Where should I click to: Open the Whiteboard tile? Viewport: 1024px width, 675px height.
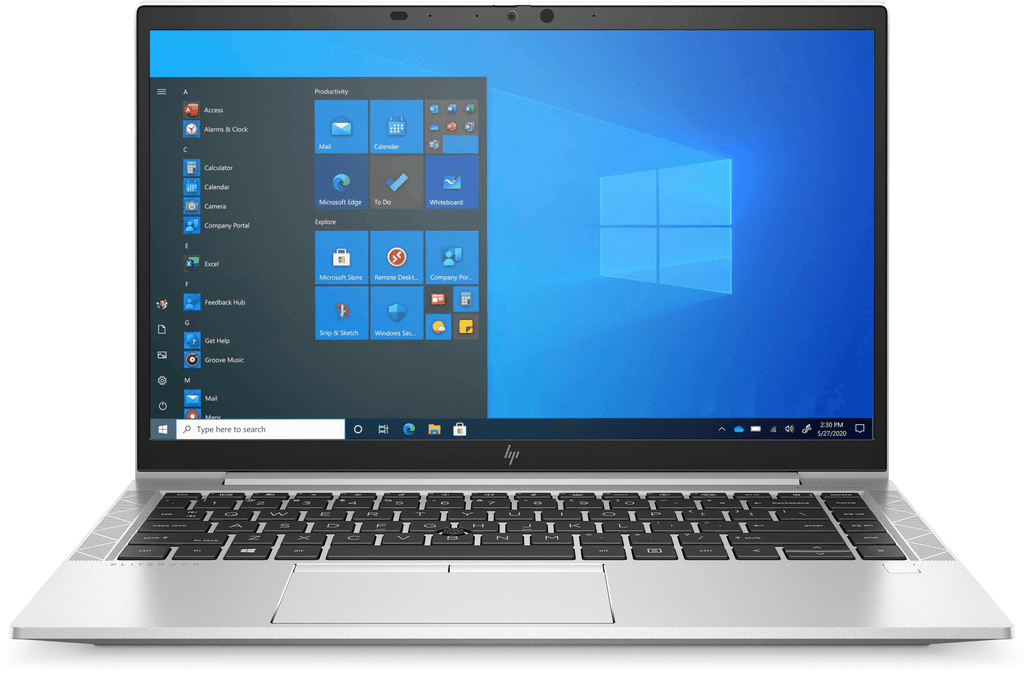pos(451,182)
